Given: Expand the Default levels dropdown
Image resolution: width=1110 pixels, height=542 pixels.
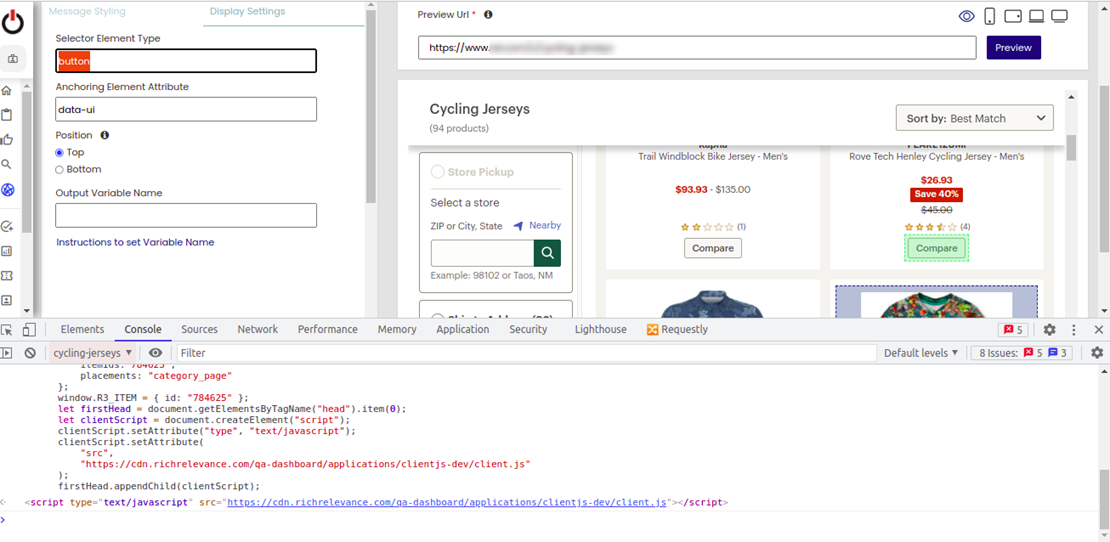Looking at the screenshot, I should 921,353.
